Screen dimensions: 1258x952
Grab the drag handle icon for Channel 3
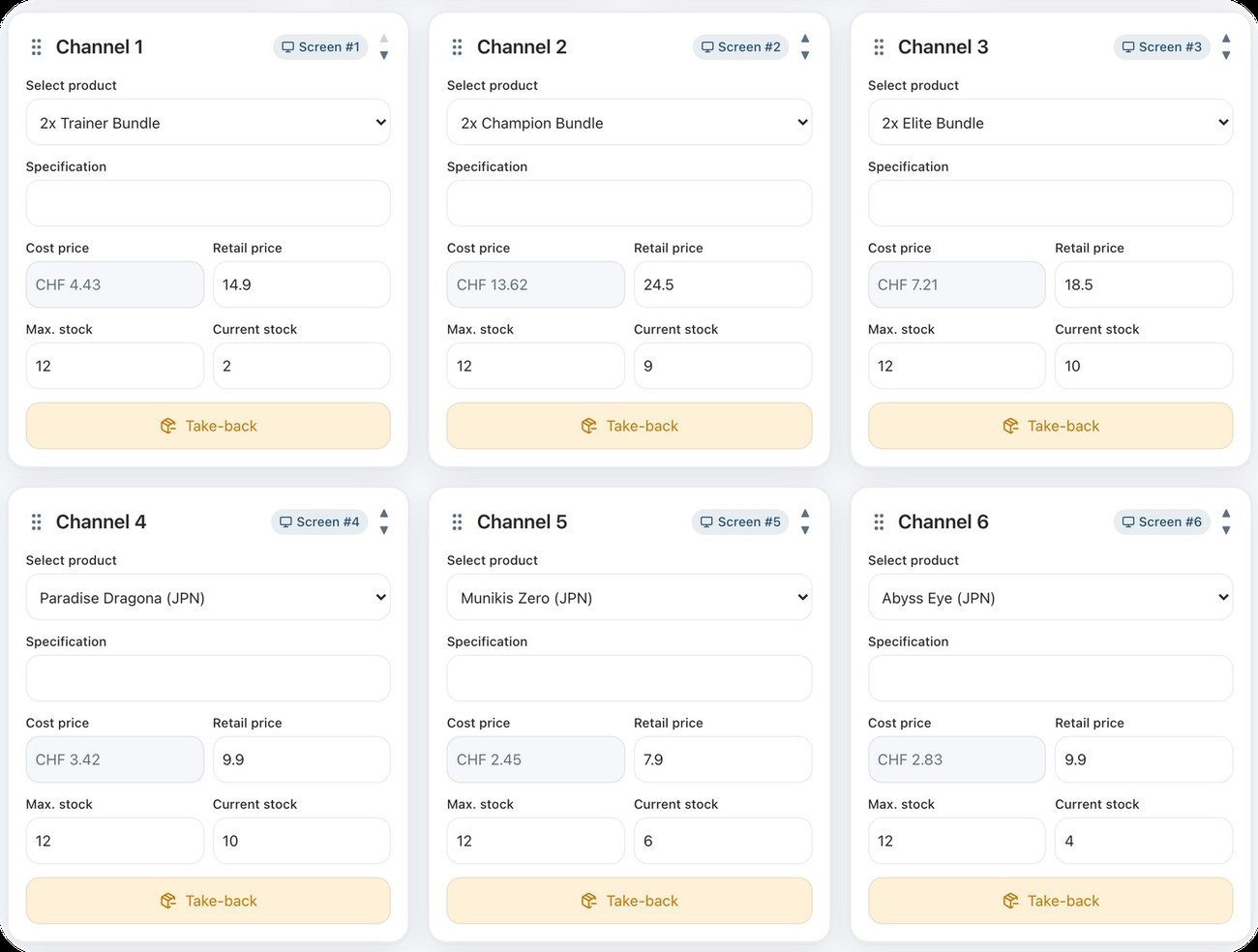[879, 46]
